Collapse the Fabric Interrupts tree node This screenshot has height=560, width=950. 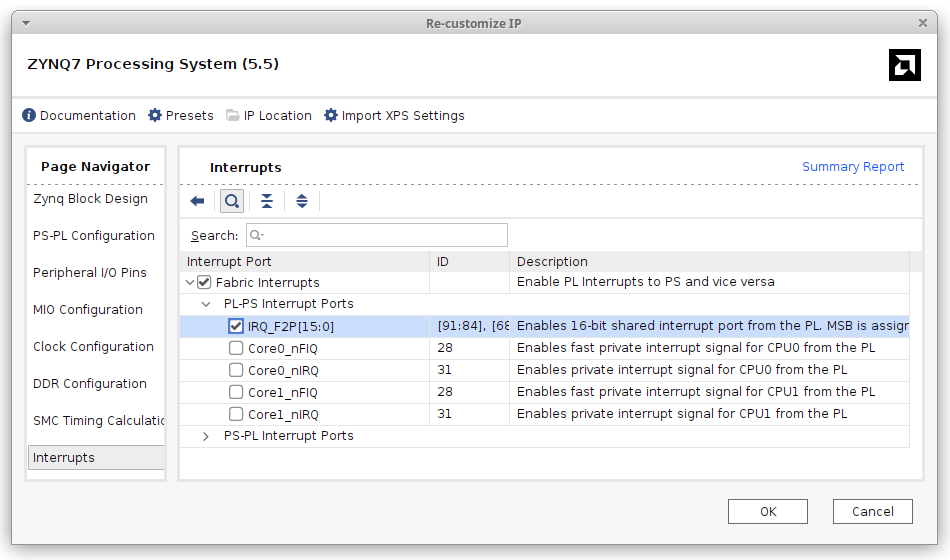(x=190, y=283)
